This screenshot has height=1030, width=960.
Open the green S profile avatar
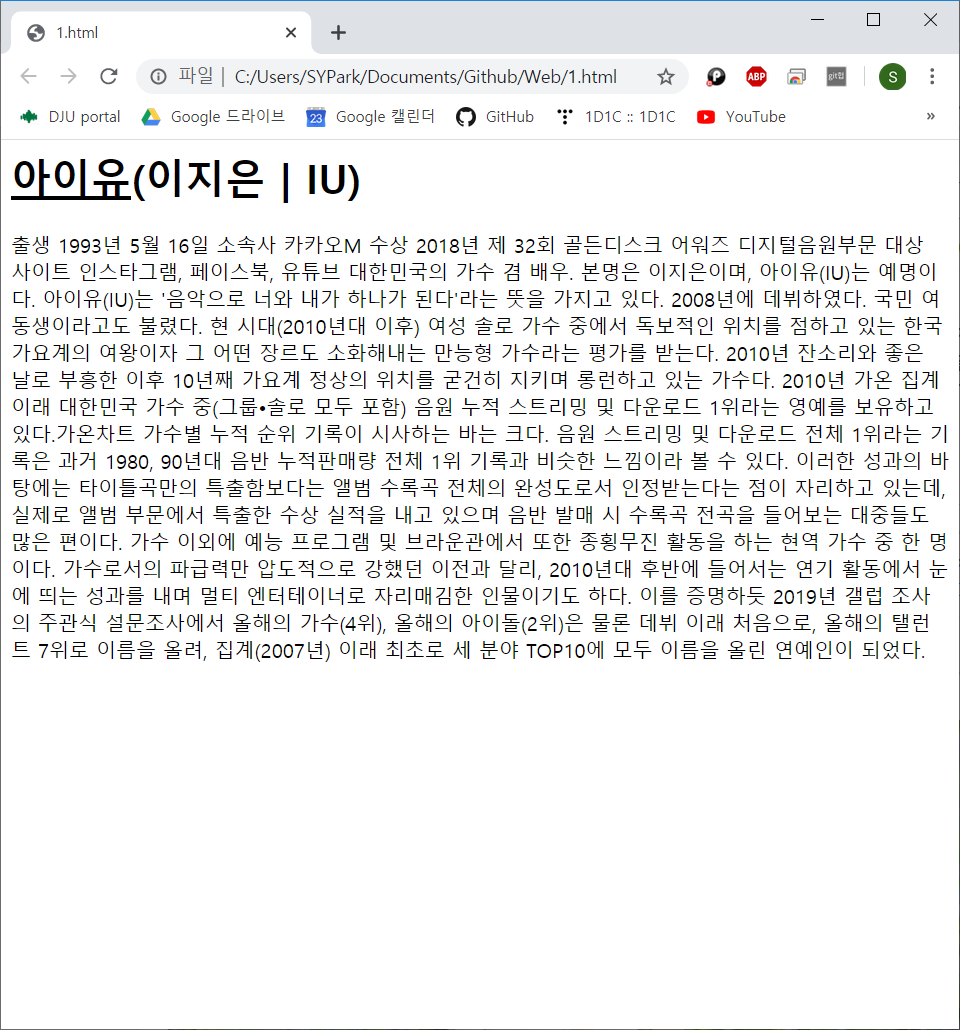coord(892,77)
